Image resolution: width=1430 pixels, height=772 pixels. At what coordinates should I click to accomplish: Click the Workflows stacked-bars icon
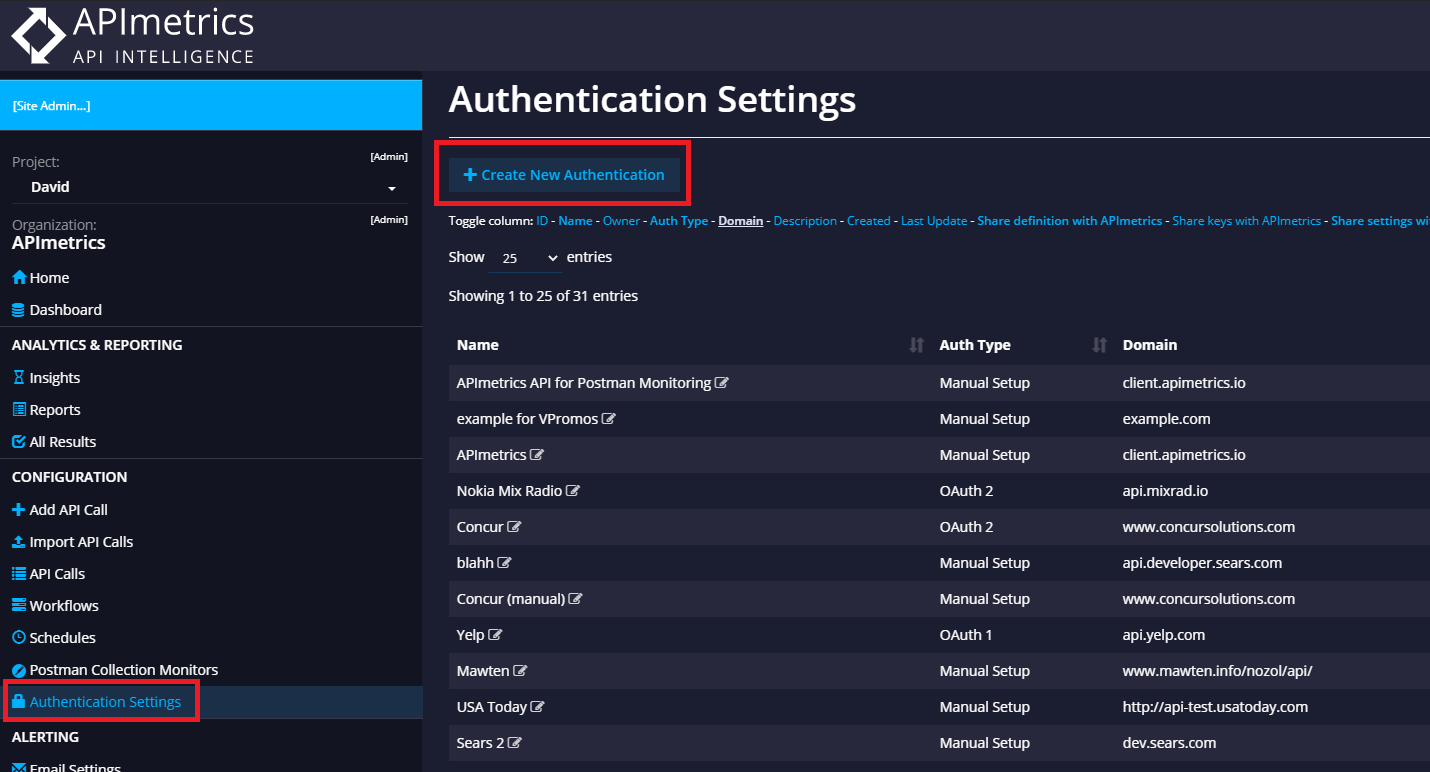point(18,606)
